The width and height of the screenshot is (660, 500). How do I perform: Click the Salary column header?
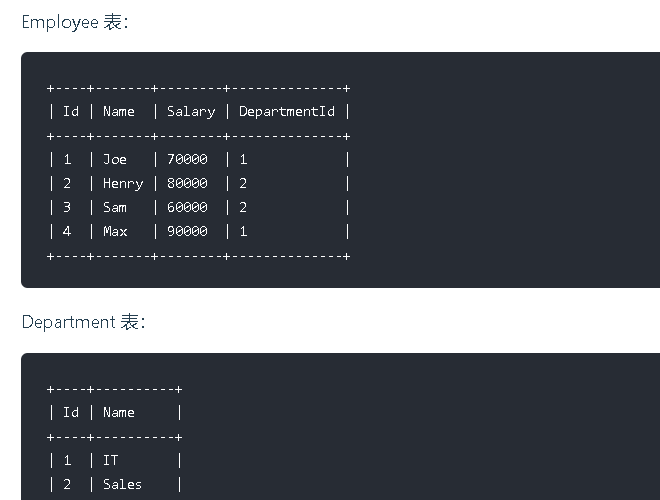pyautogui.click(x=191, y=111)
